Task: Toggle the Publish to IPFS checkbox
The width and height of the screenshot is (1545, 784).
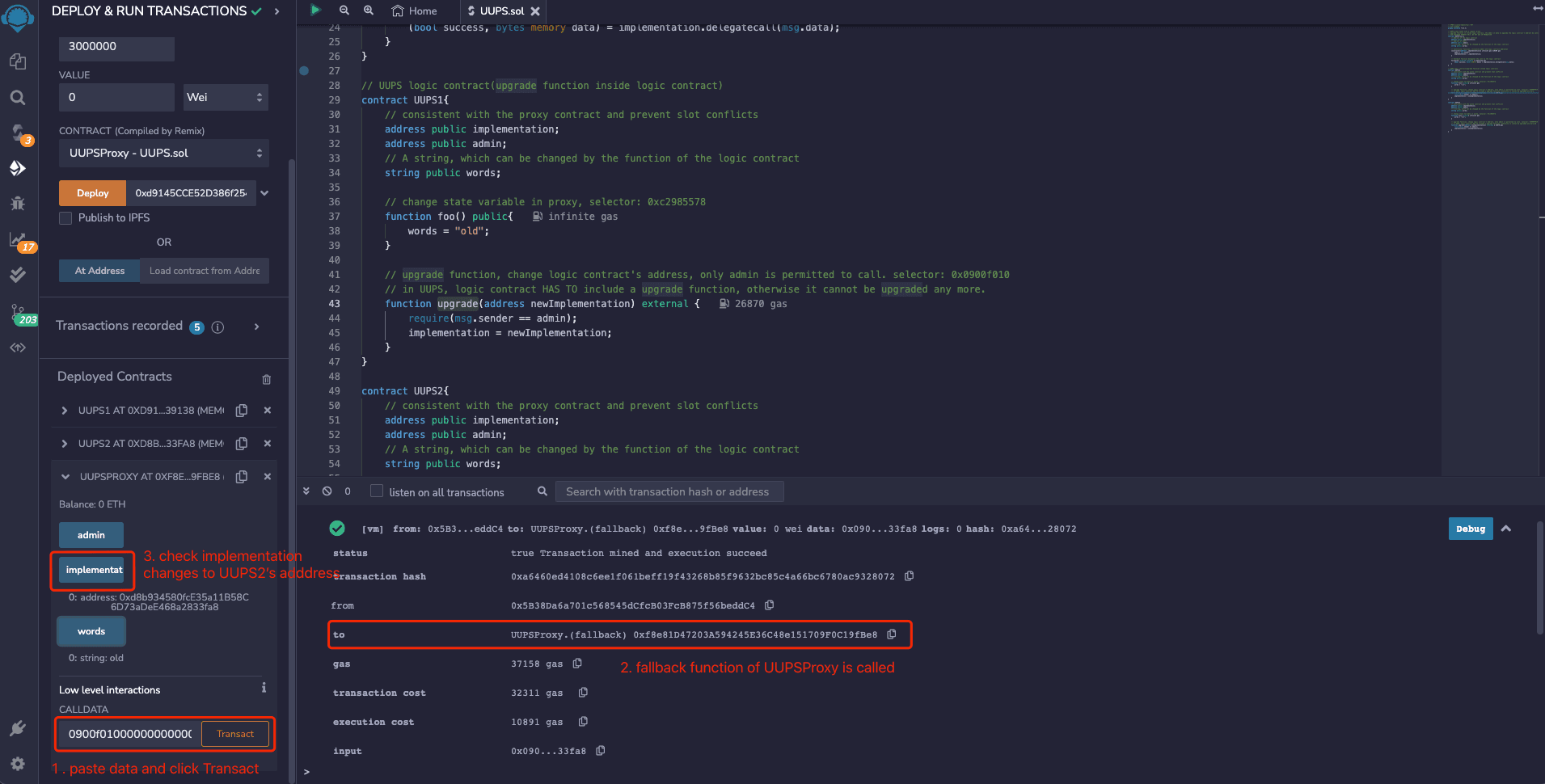Action: click(x=65, y=218)
